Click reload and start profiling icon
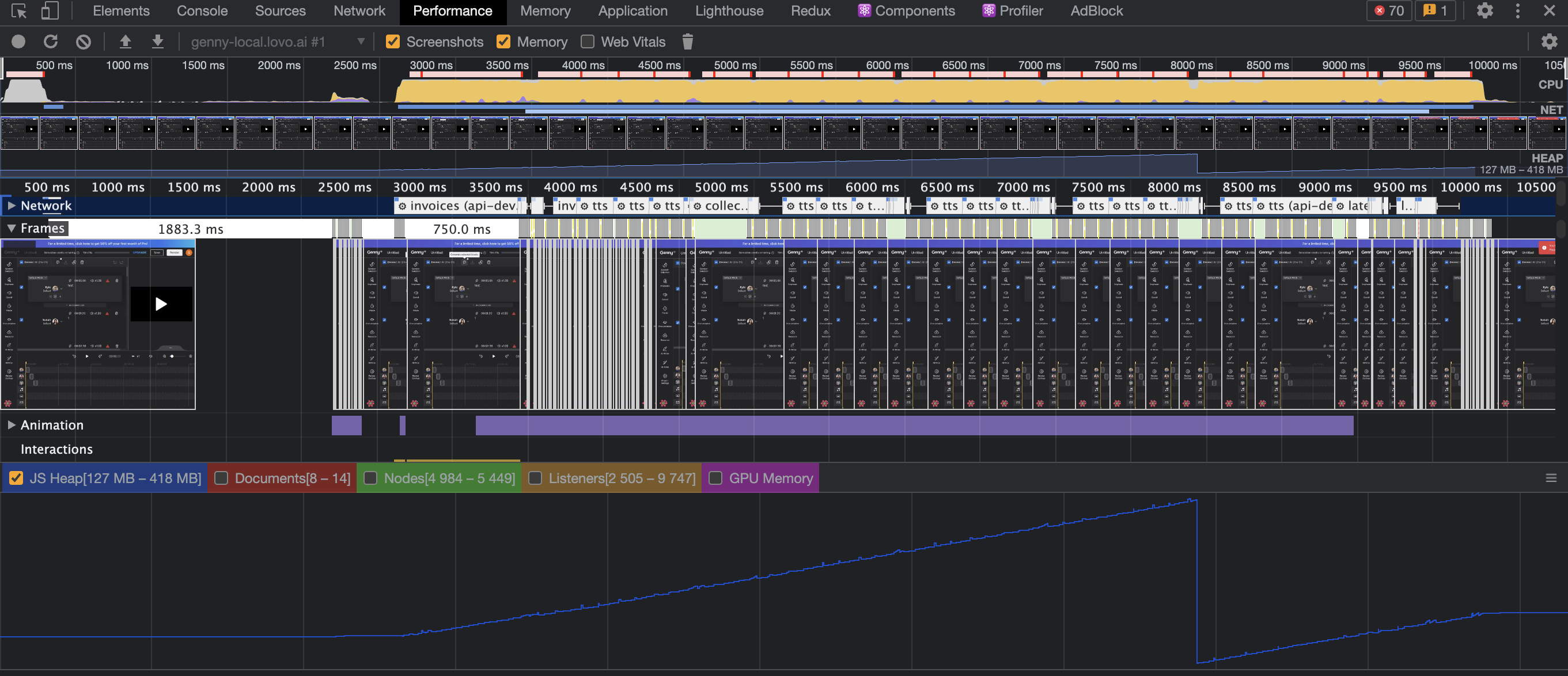The height and width of the screenshot is (676, 1568). tap(51, 42)
